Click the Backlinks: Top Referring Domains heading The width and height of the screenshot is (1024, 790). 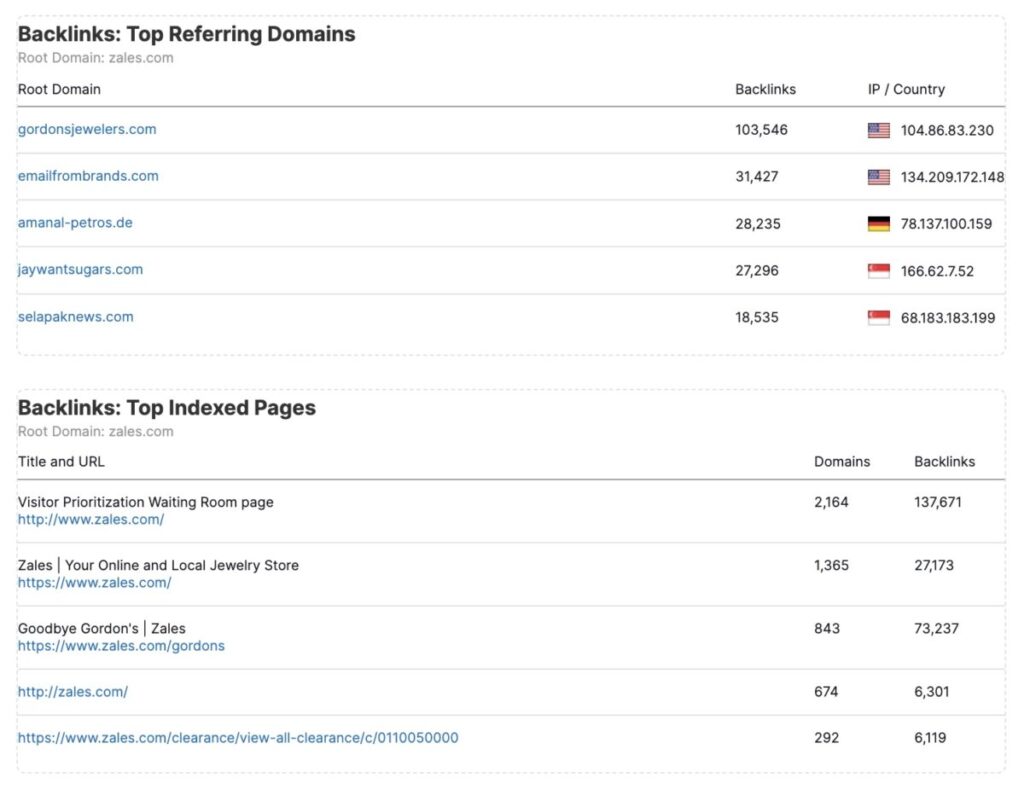187,34
